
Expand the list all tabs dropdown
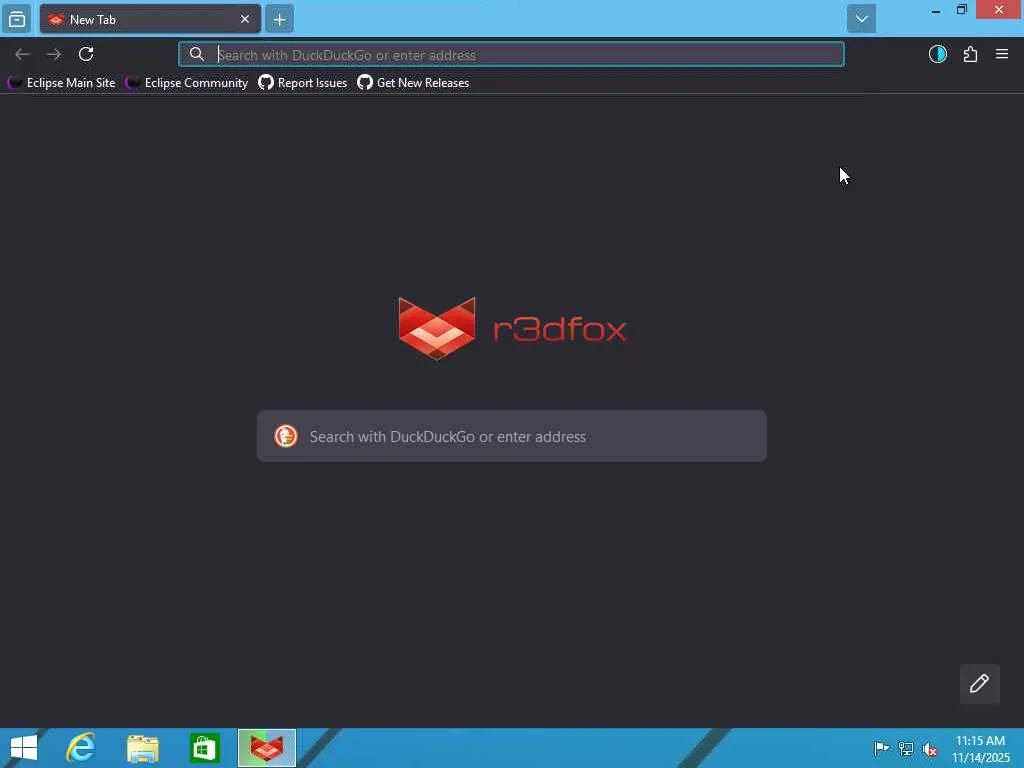point(861,19)
